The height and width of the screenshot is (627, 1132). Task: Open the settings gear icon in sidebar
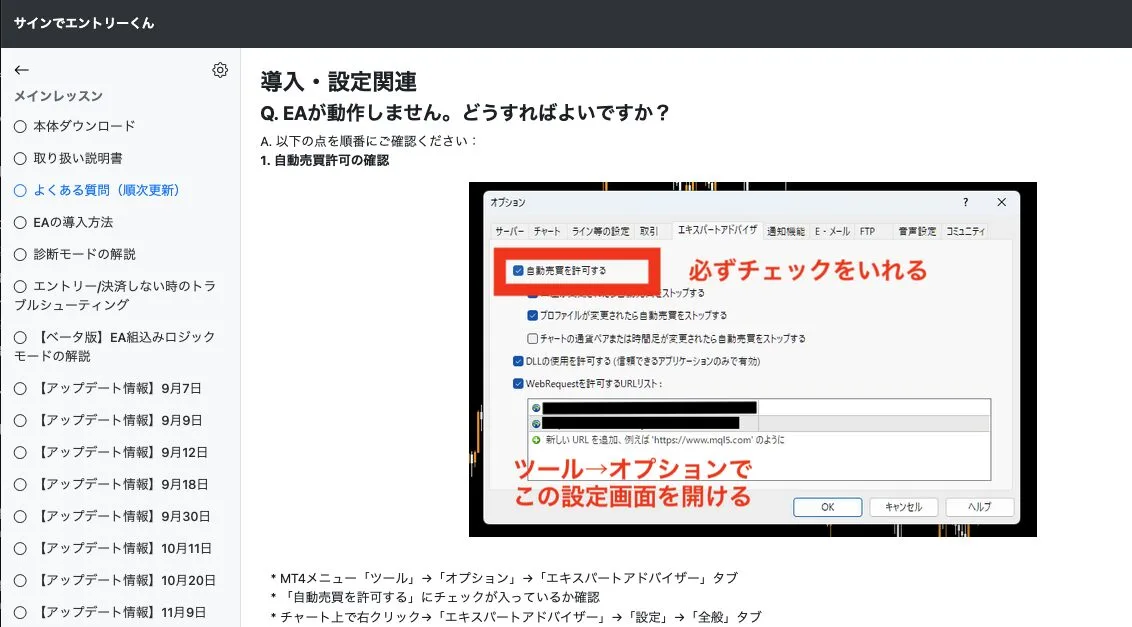[x=220, y=70]
